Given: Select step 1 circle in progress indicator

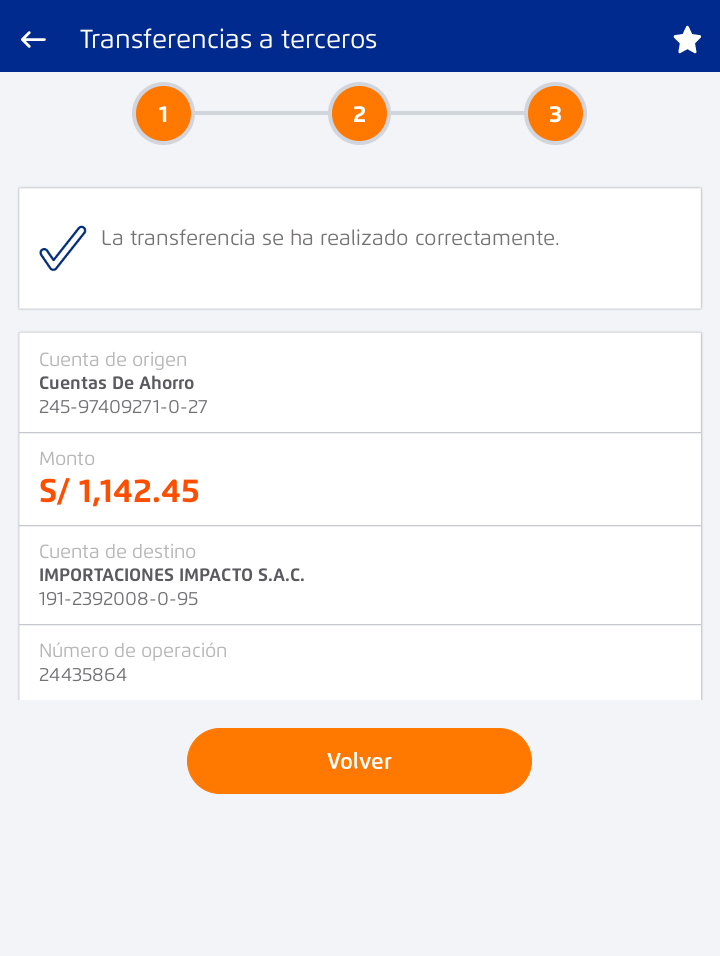Looking at the screenshot, I should tap(163, 114).
